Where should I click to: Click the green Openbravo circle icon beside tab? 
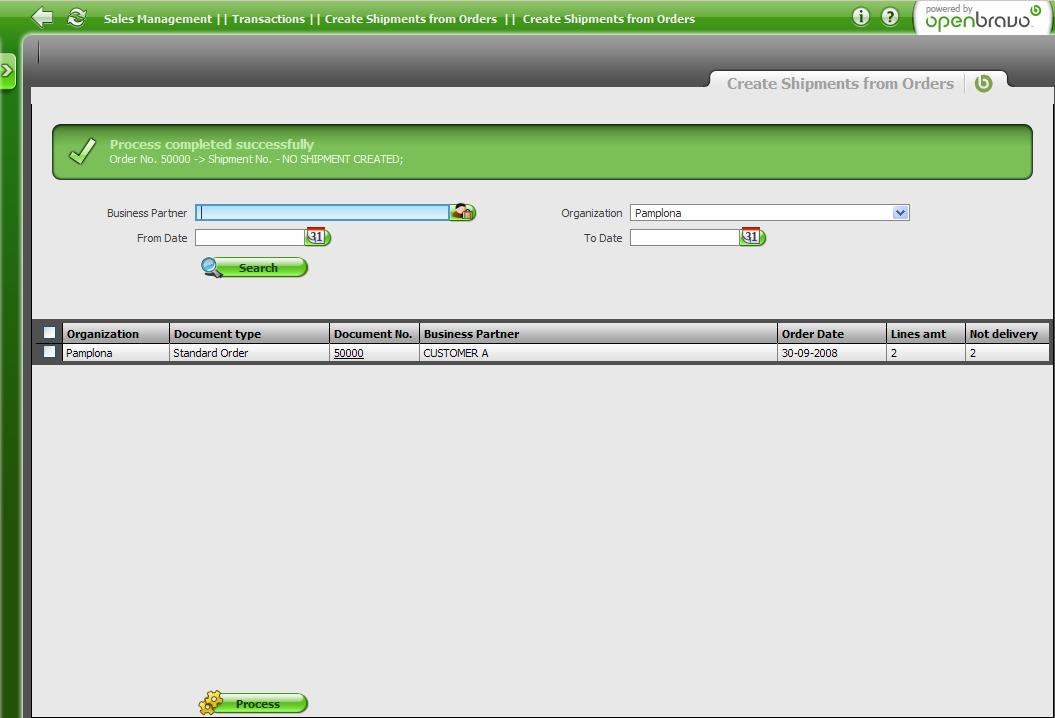click(x=983, y=83)
